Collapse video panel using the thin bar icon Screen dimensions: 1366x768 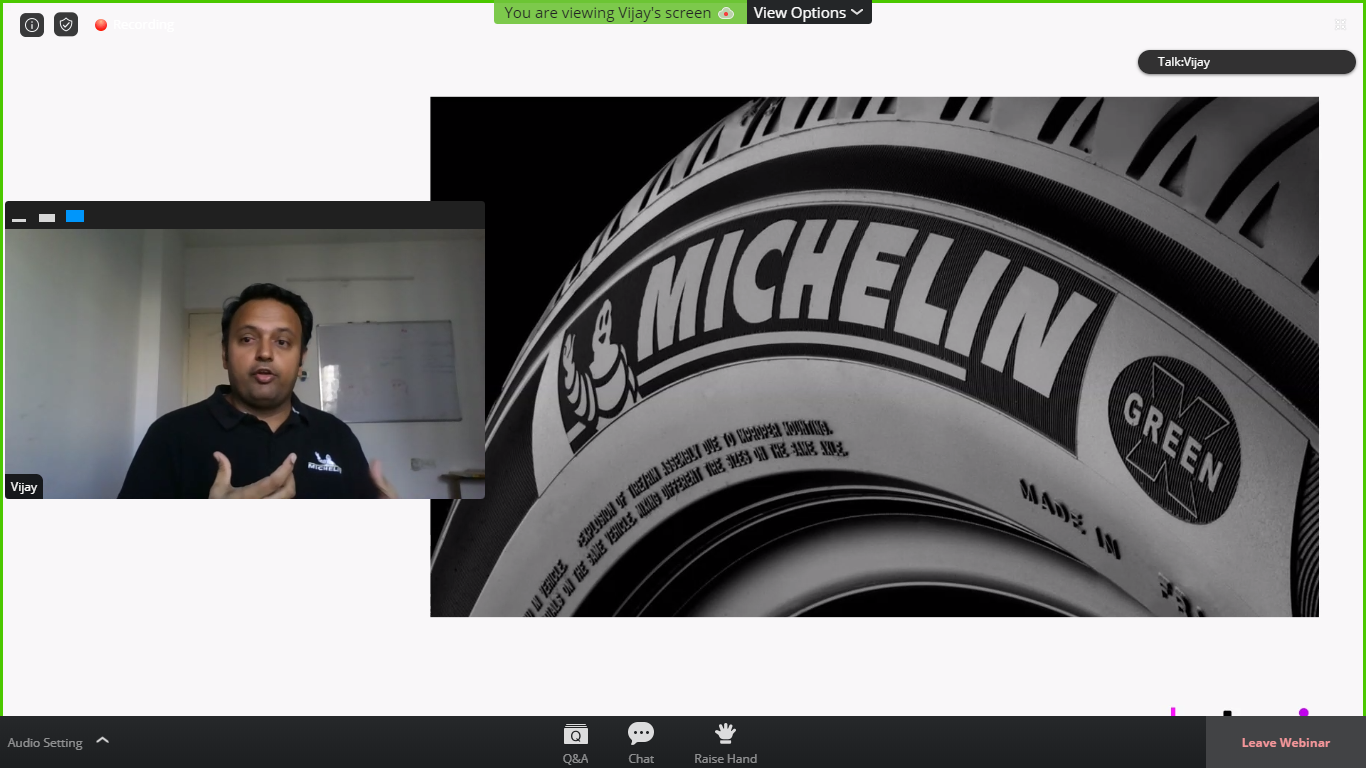(x=19, y=218)
